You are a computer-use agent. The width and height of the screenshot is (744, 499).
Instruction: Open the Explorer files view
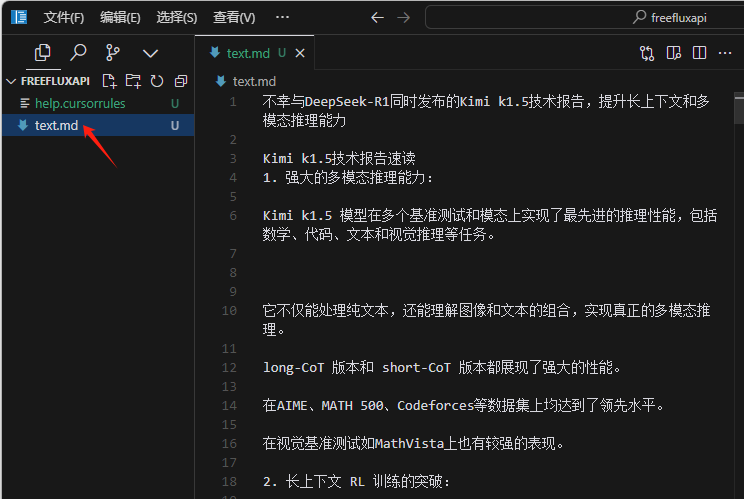(43, 53)
